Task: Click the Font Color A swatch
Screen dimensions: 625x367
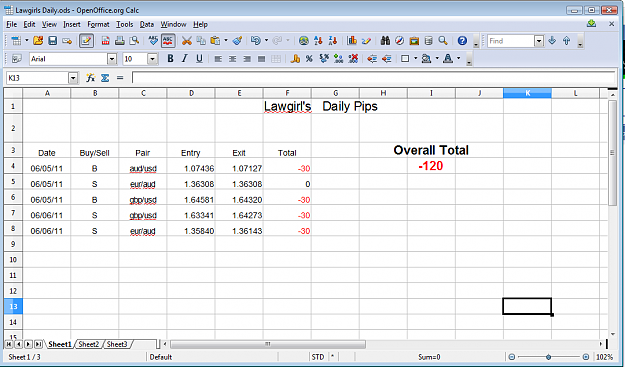Action: tap(448, 59)
